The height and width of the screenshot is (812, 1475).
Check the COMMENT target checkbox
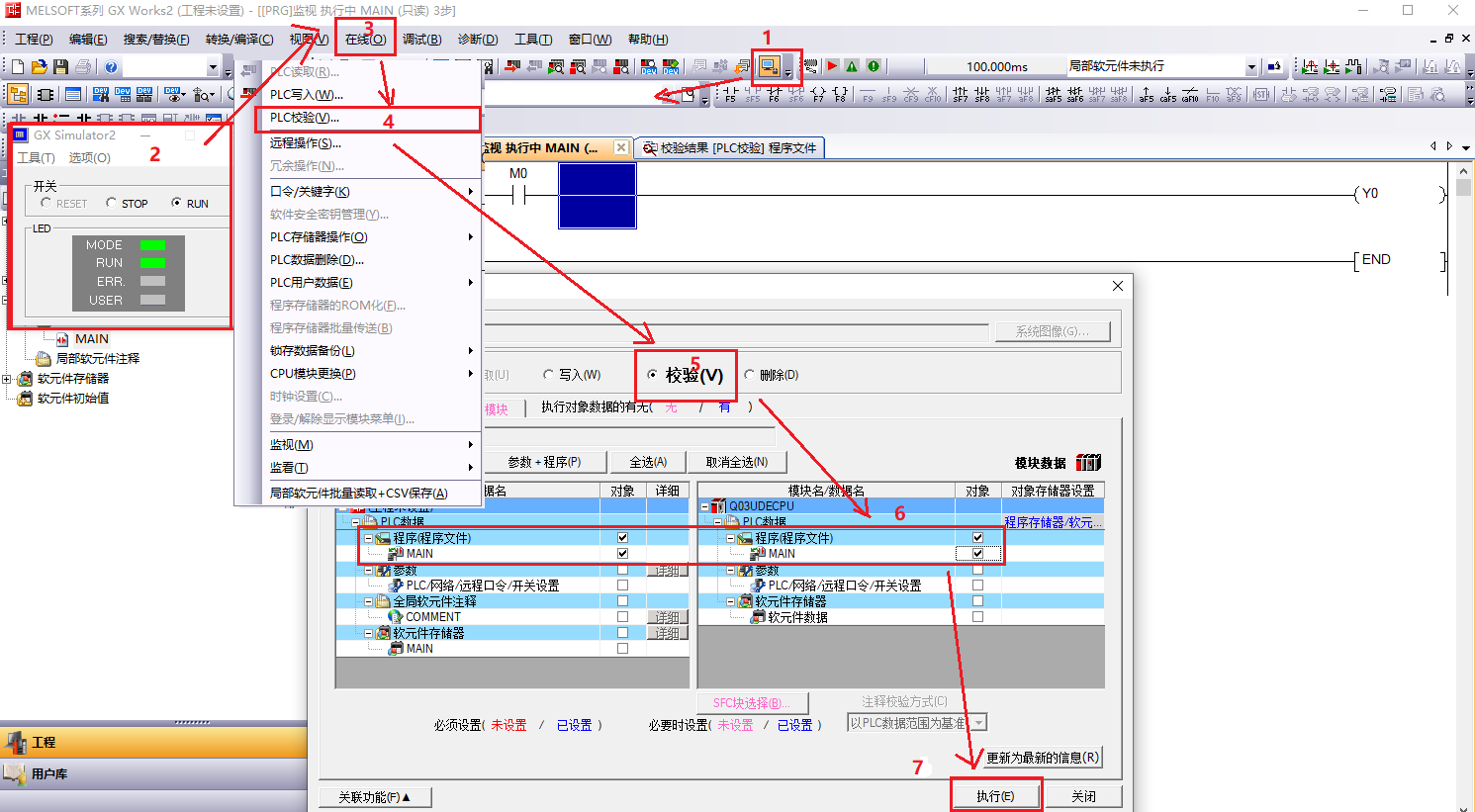pos(622,616)
